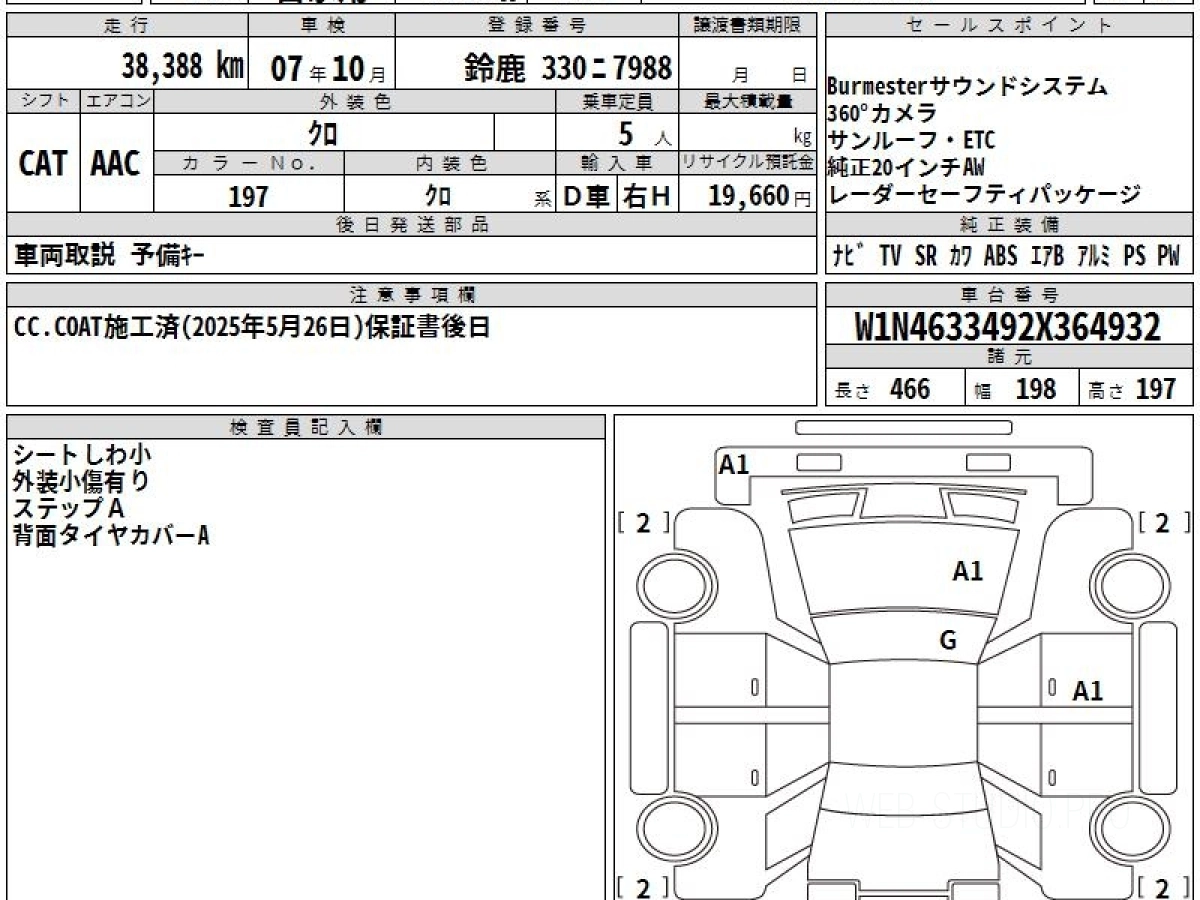
Task: Click the front-left tire rating [ 2 ]
Action: tap(643, 522)
